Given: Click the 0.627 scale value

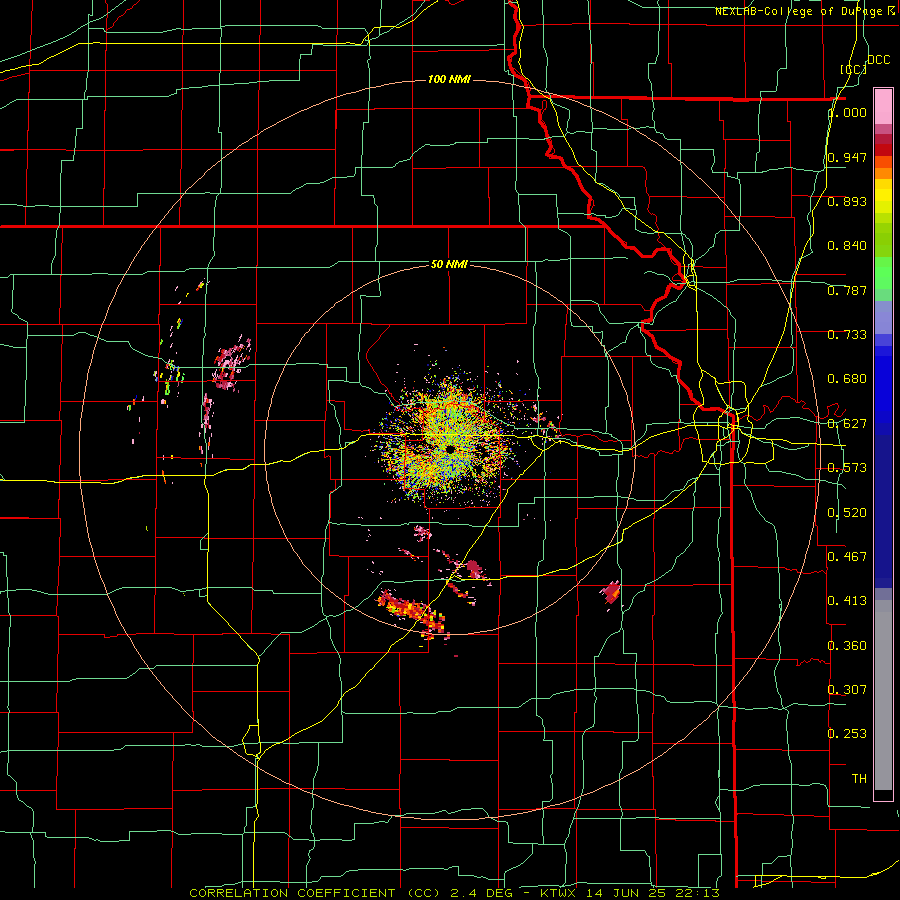Looking at the screenshot, I should [x=847, y=424].
